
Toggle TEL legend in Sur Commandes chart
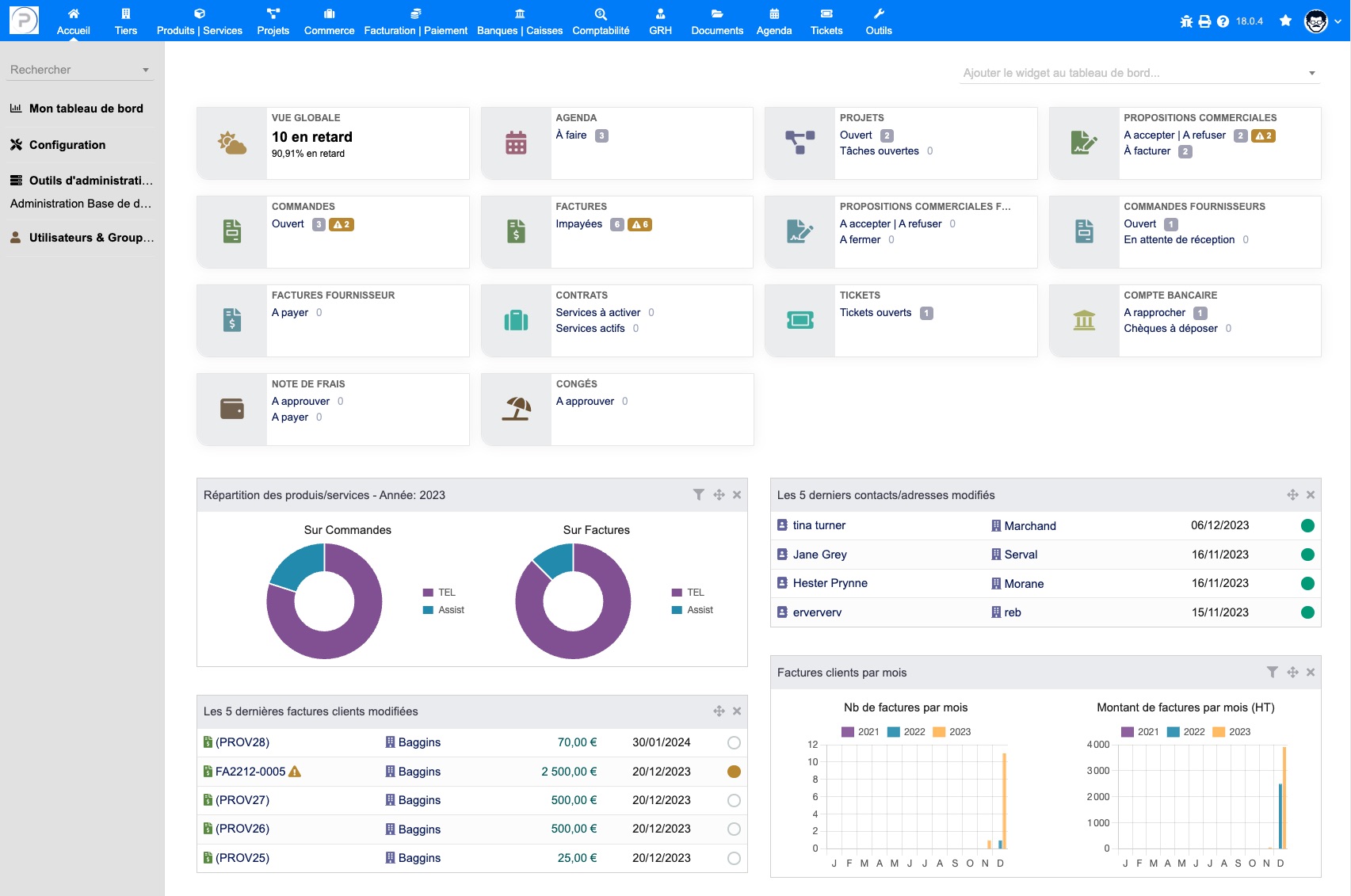point(439,593)
